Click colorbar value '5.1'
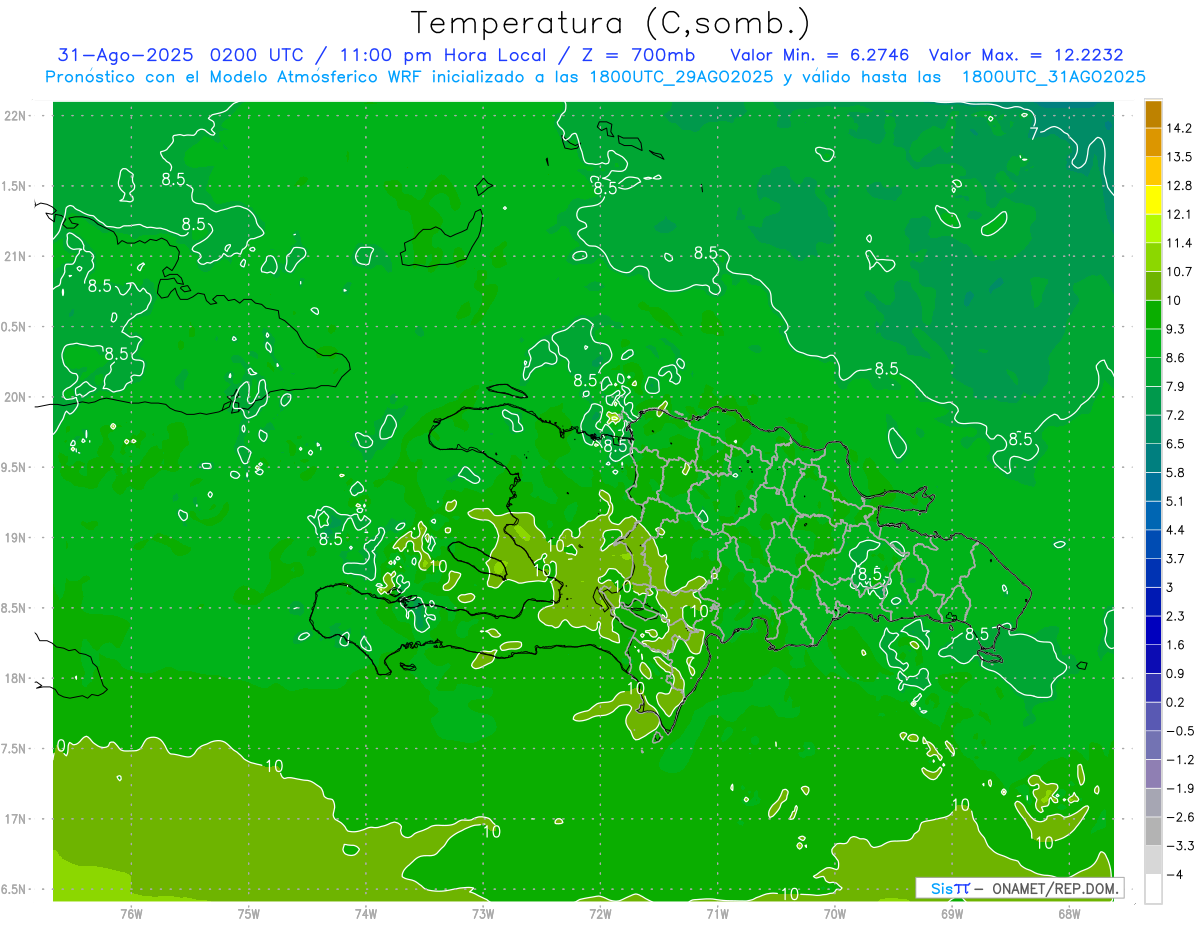The height and width of the screenshot is (927, 1200). click(x=1176, y=501)
